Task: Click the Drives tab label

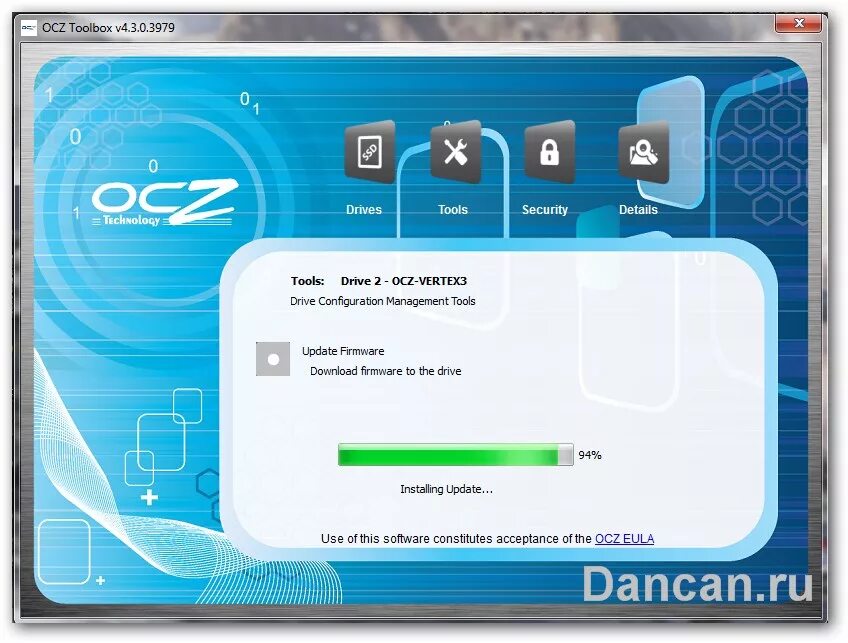Action: pos(364,209)
